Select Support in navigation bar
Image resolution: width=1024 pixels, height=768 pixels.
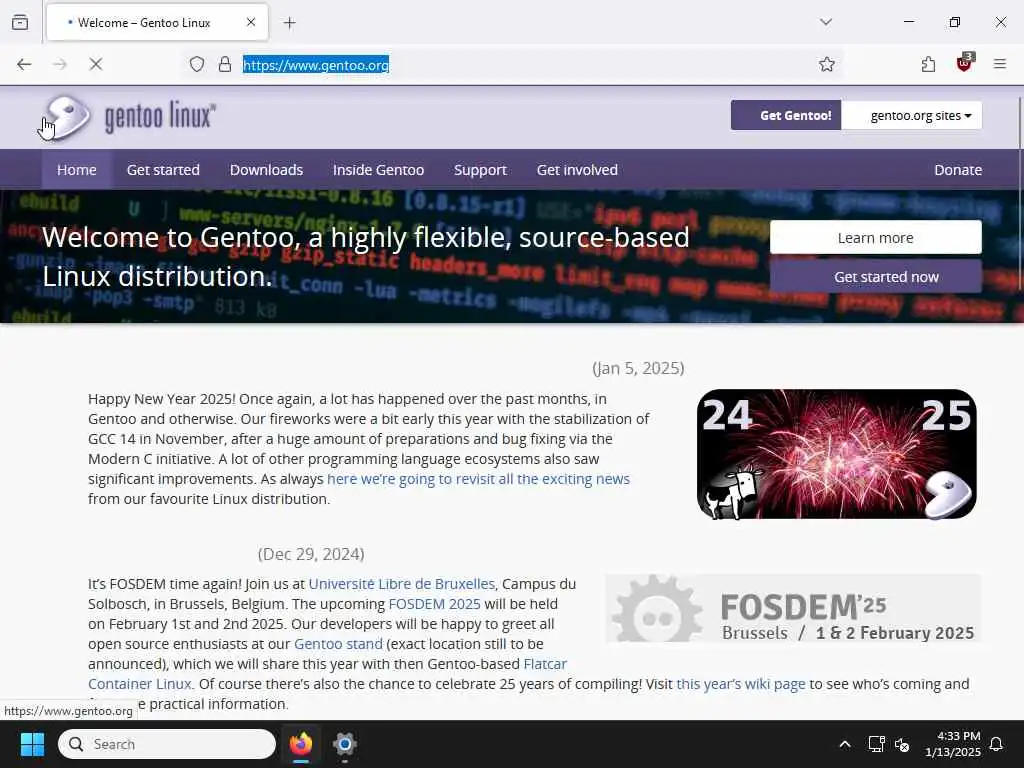pos(481,170)
